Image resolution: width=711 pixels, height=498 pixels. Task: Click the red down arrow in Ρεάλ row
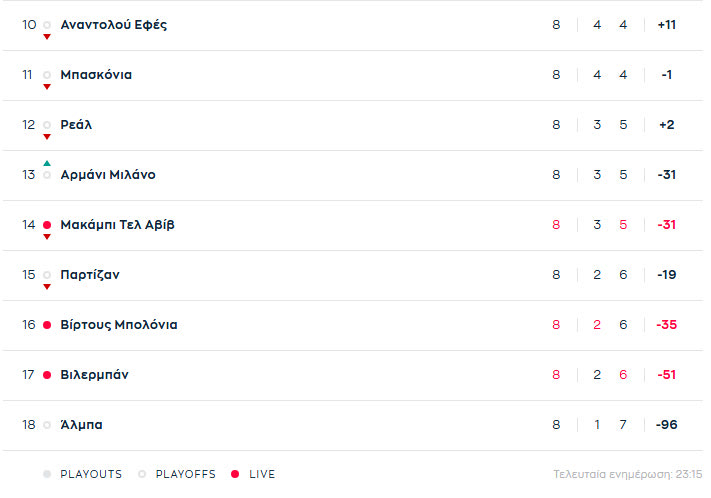(47, 137)
